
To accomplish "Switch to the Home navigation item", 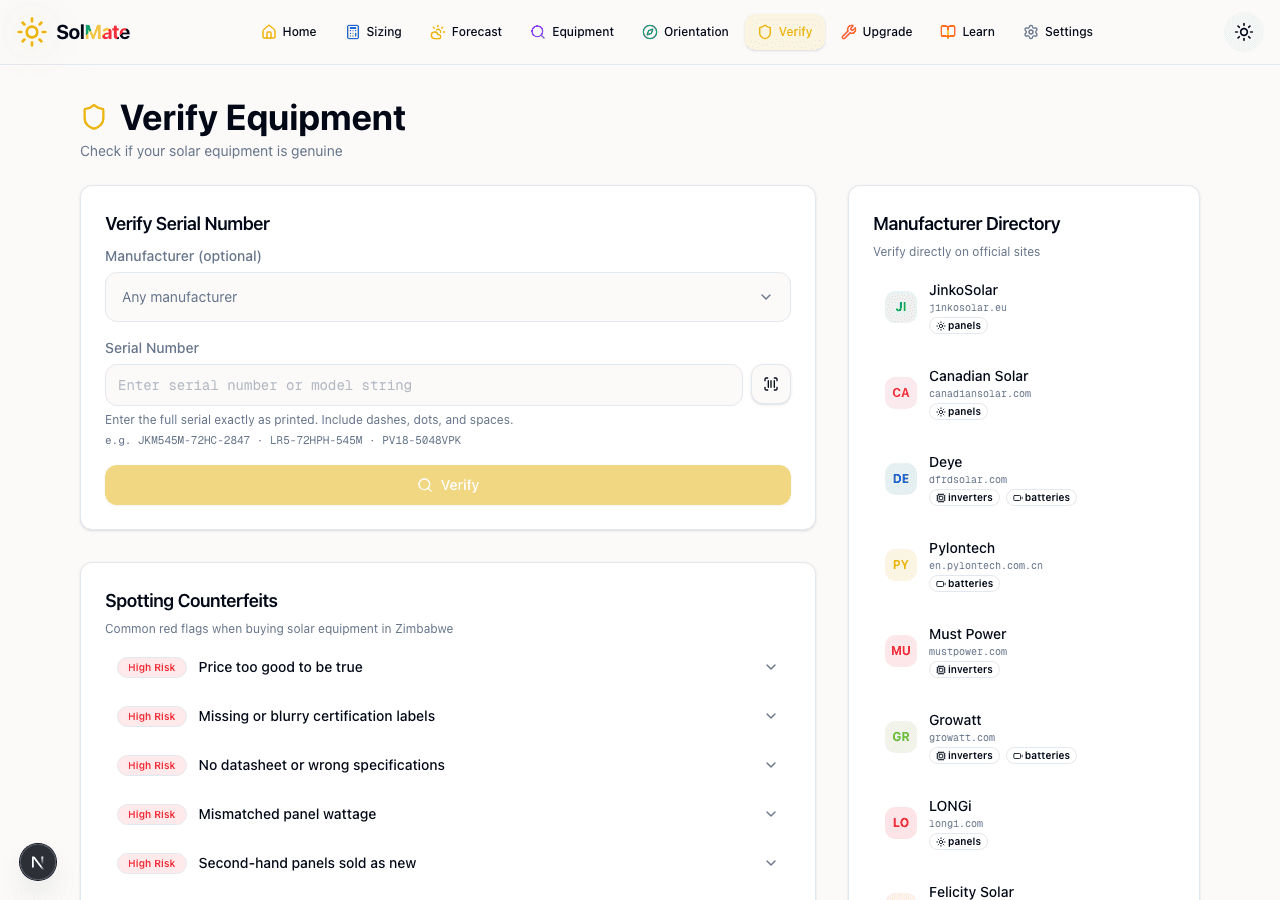I will click(x=288, y=31).
